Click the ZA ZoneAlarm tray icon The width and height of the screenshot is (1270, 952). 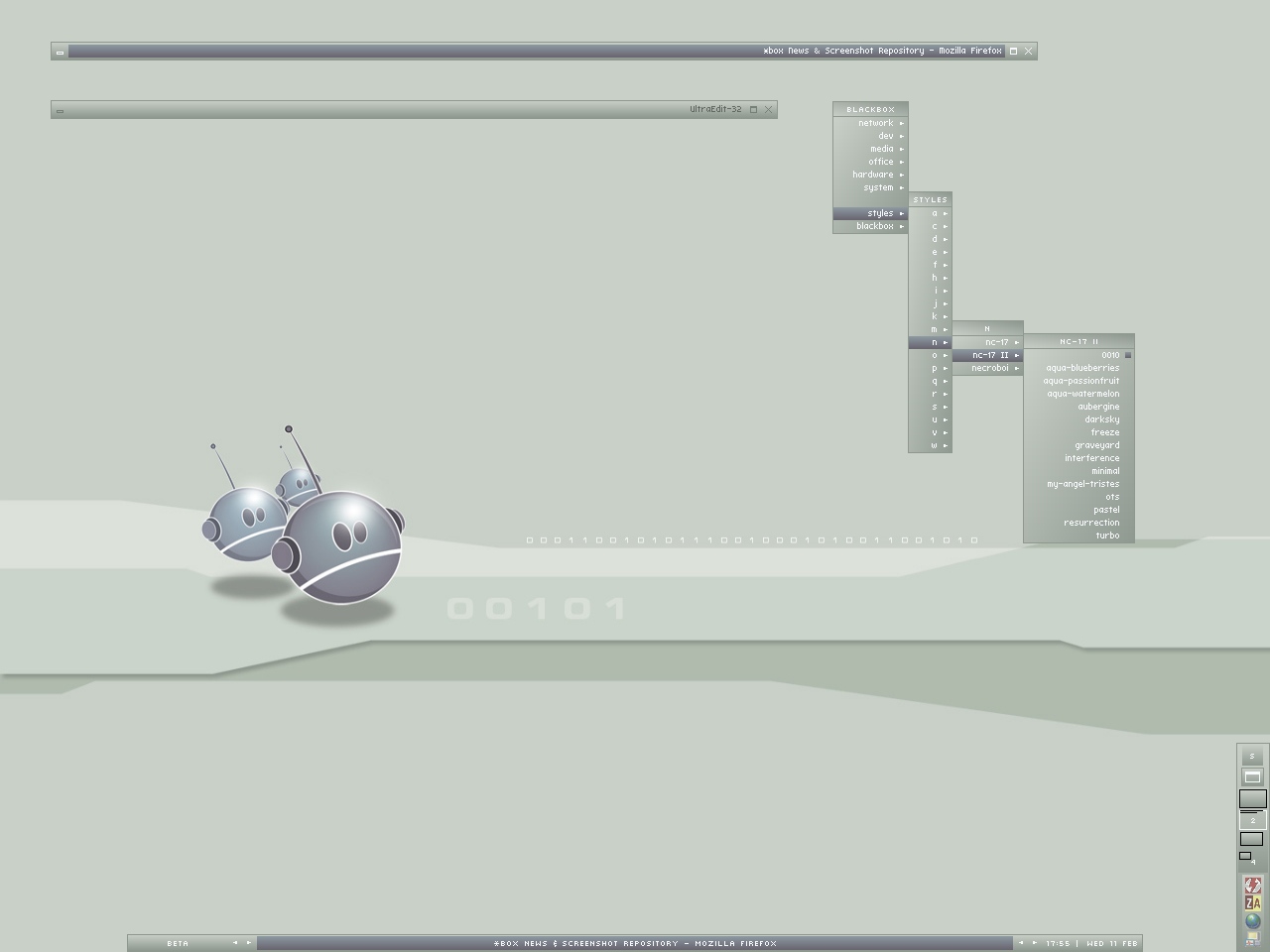pos(1252,903)
